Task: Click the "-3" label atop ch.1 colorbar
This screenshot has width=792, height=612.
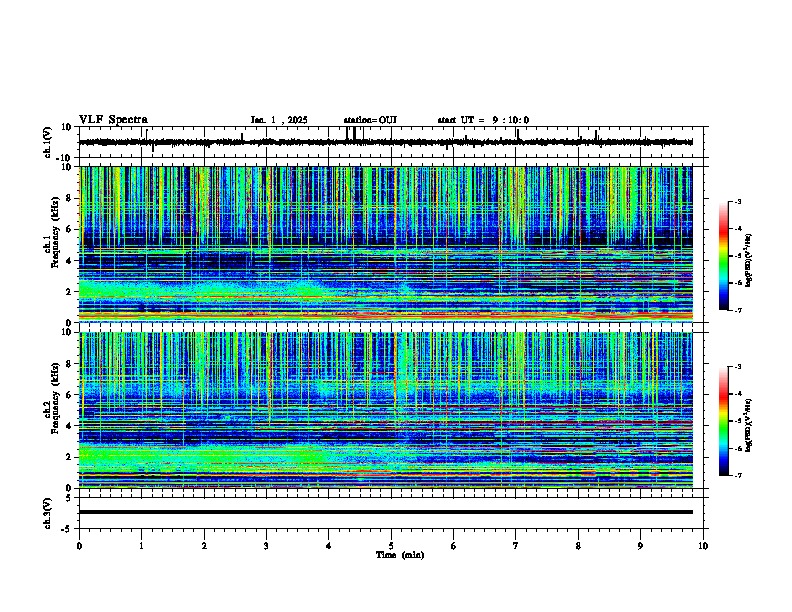Action: tap(737, 201)
